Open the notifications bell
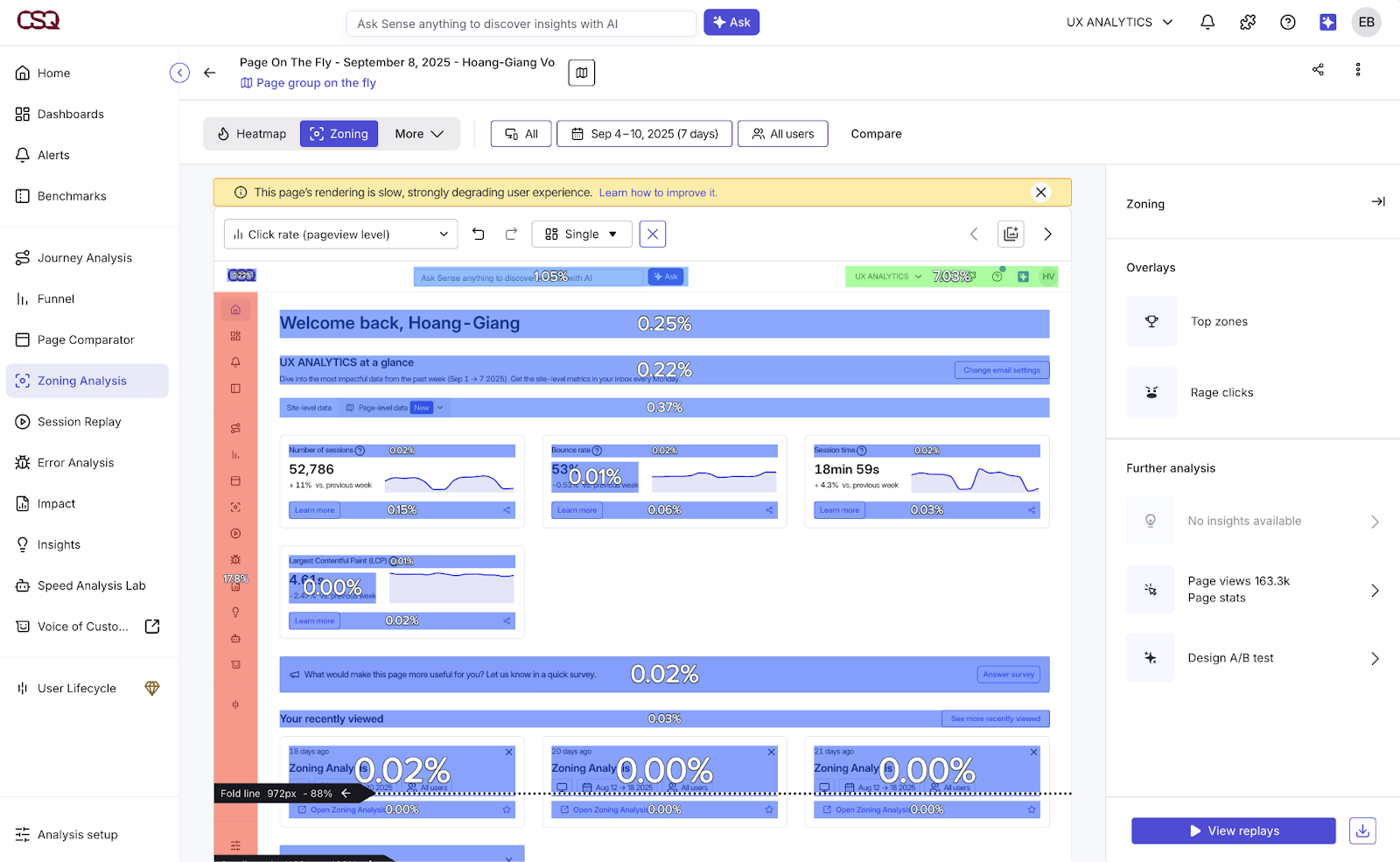This screenshot has height=862, width=1400. pyautogui.click(x=1207, y=23)
